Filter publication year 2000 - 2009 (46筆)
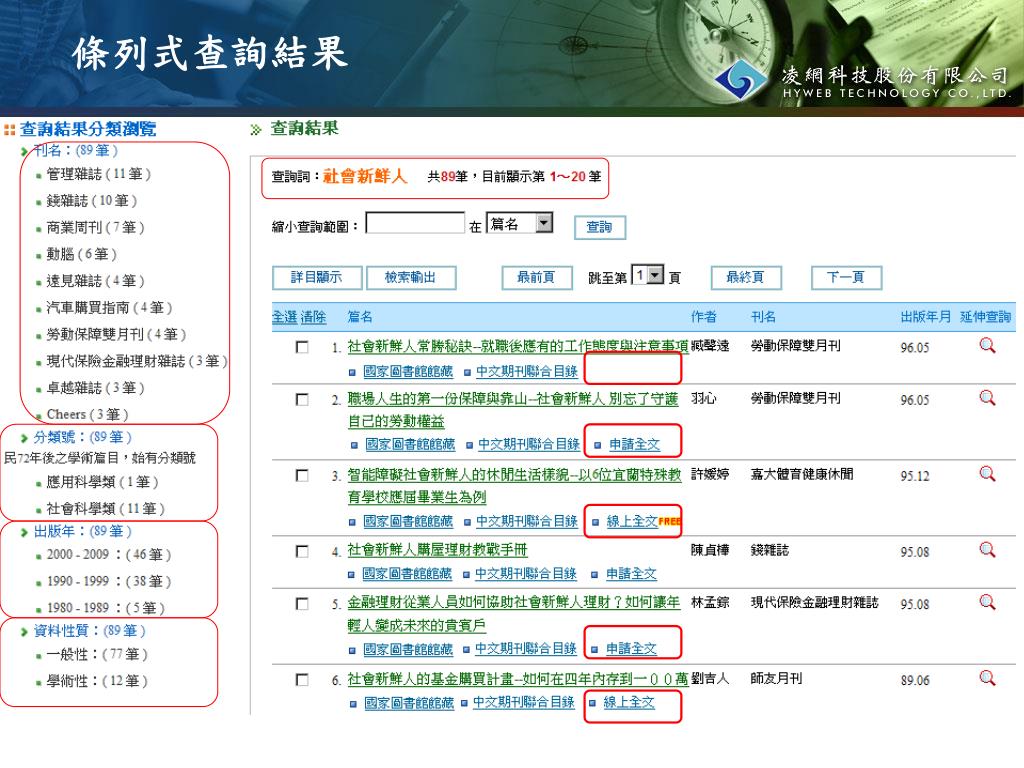This screenshot has width=1024, height=768. (x=108, y=554)
